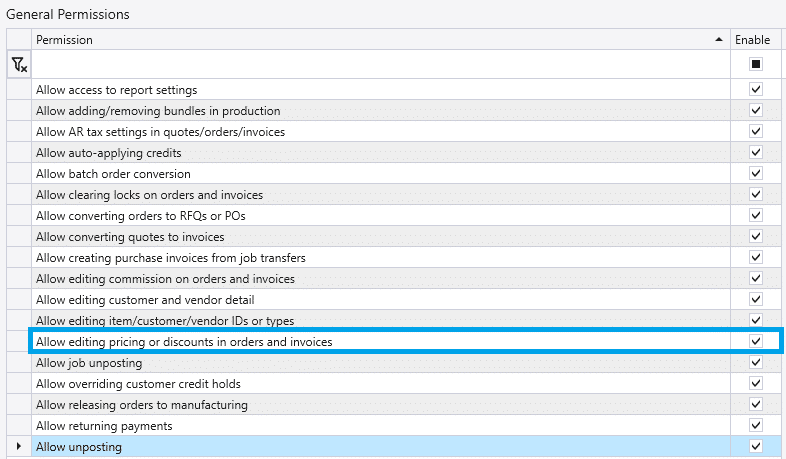The width and height of the screenshot is (786, 459).
Task: Uncheck Allow job unposting permission
Action: pos(756,363)
